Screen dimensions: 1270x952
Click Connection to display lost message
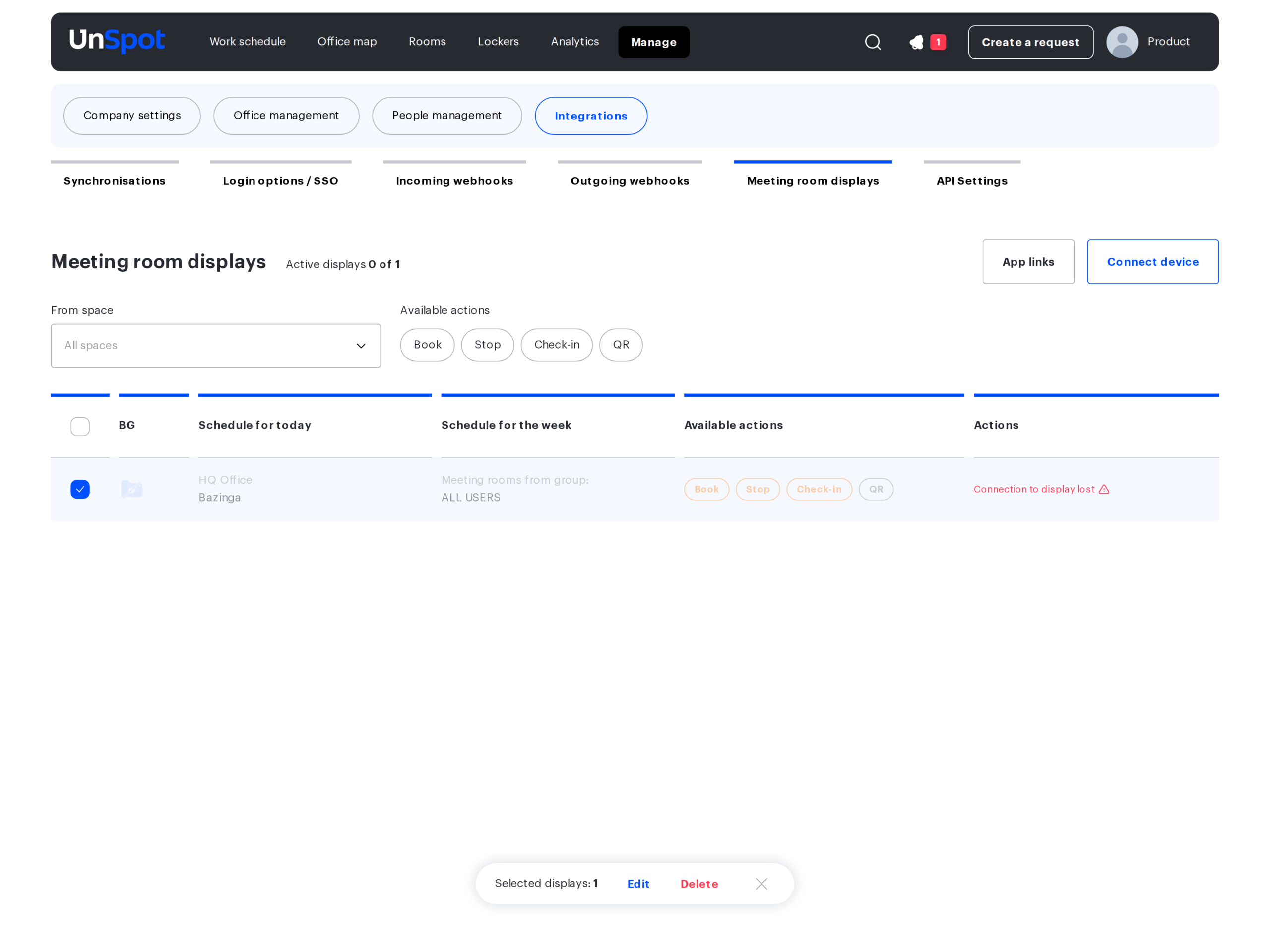[x=1034, y=489]
